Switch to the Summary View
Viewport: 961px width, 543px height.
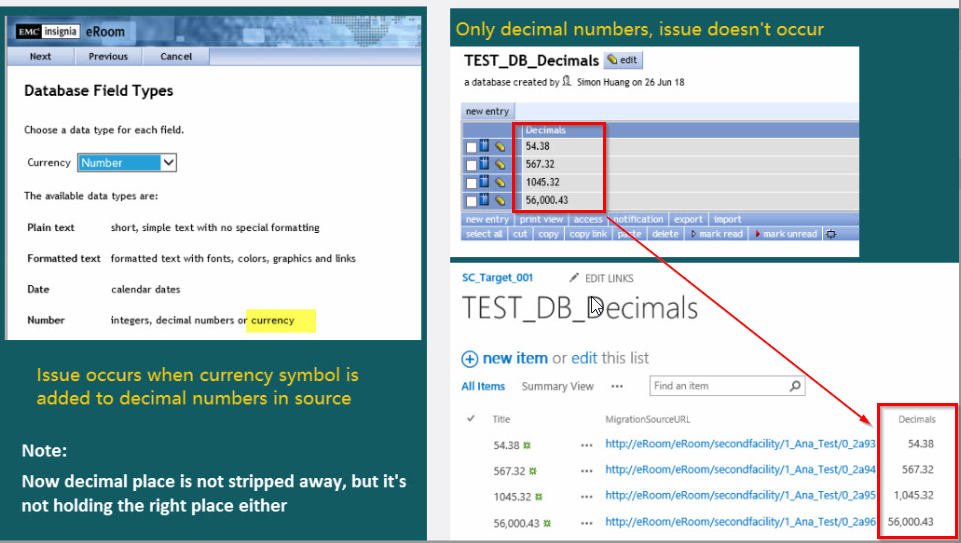click(557, 386)
